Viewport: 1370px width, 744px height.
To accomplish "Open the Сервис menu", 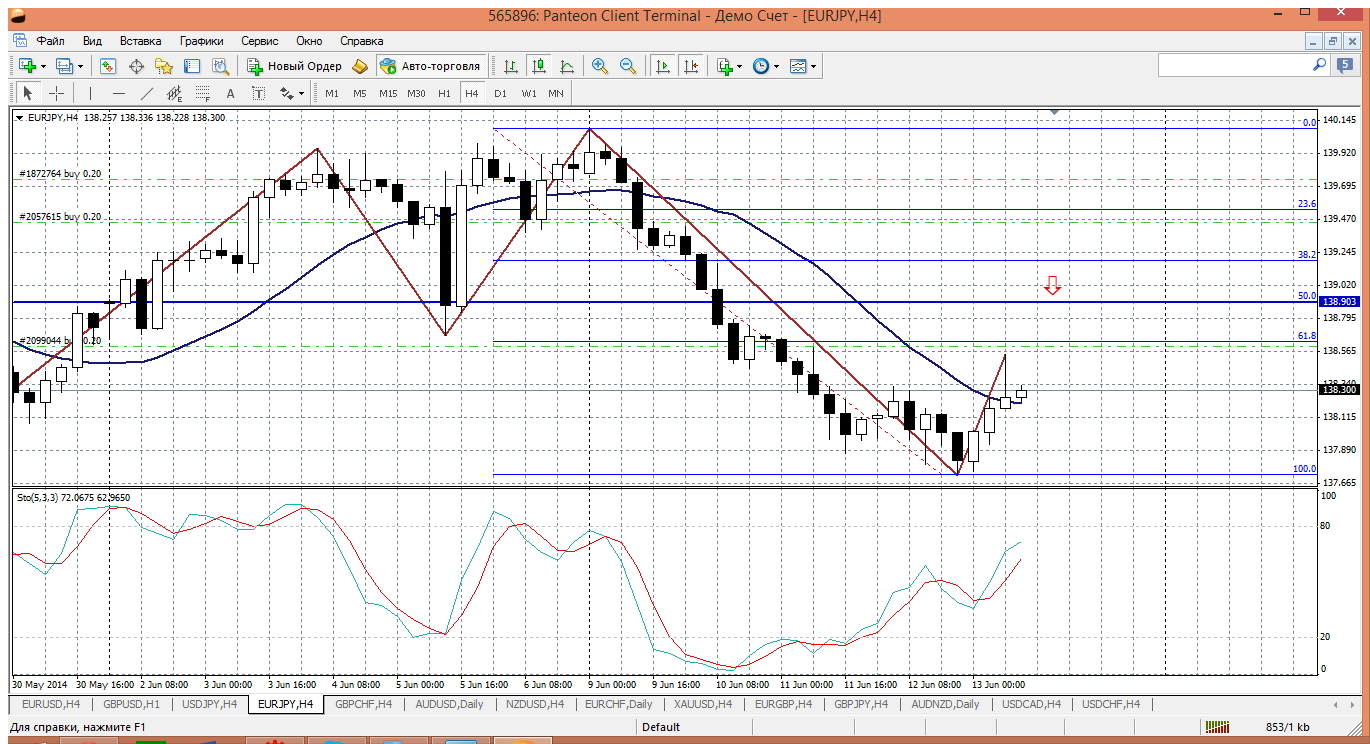I will click(x=259, y=41).
